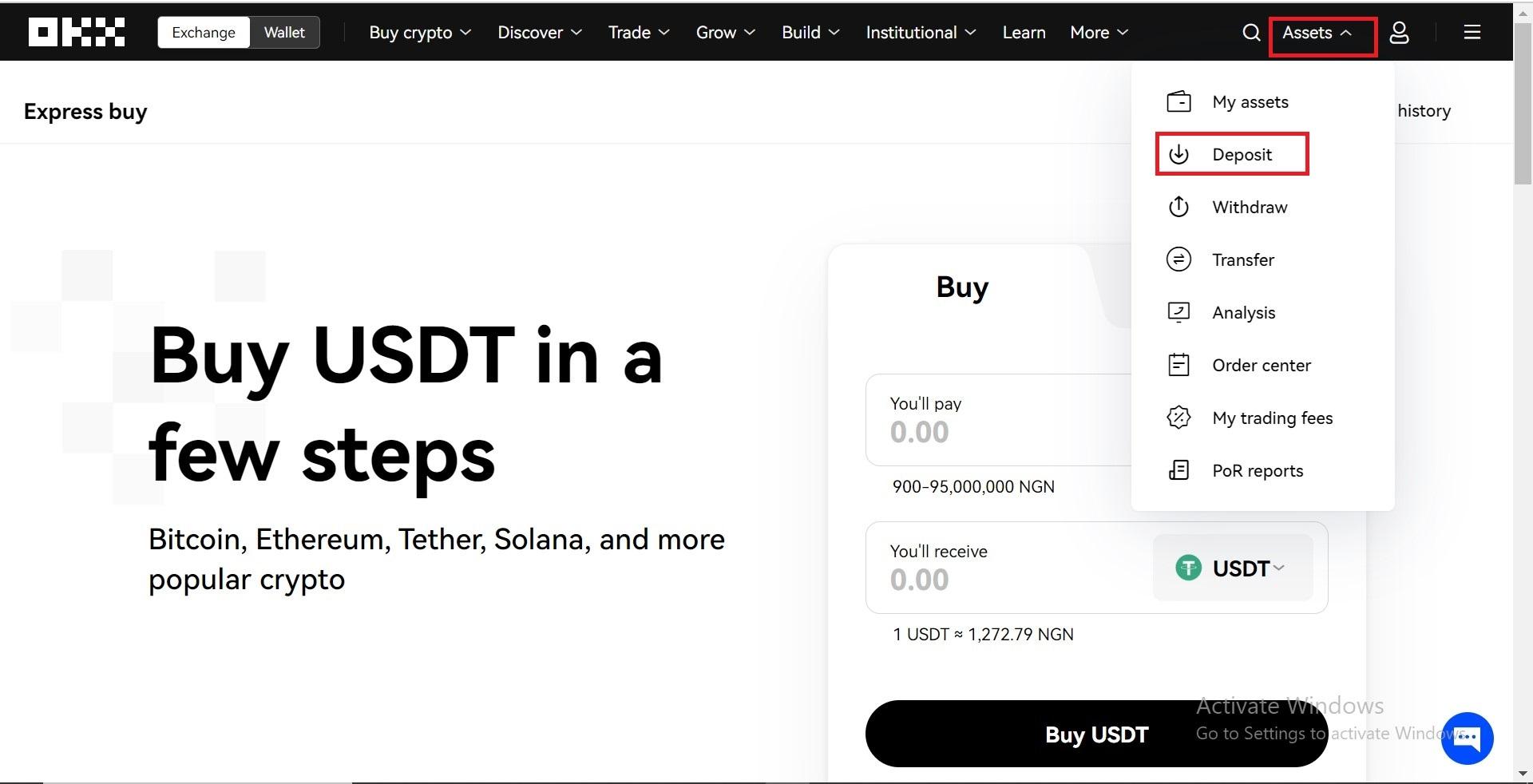The image size is (1533, 784).
Task: Select My assets from the menu
Action: tap(1250, 101)
